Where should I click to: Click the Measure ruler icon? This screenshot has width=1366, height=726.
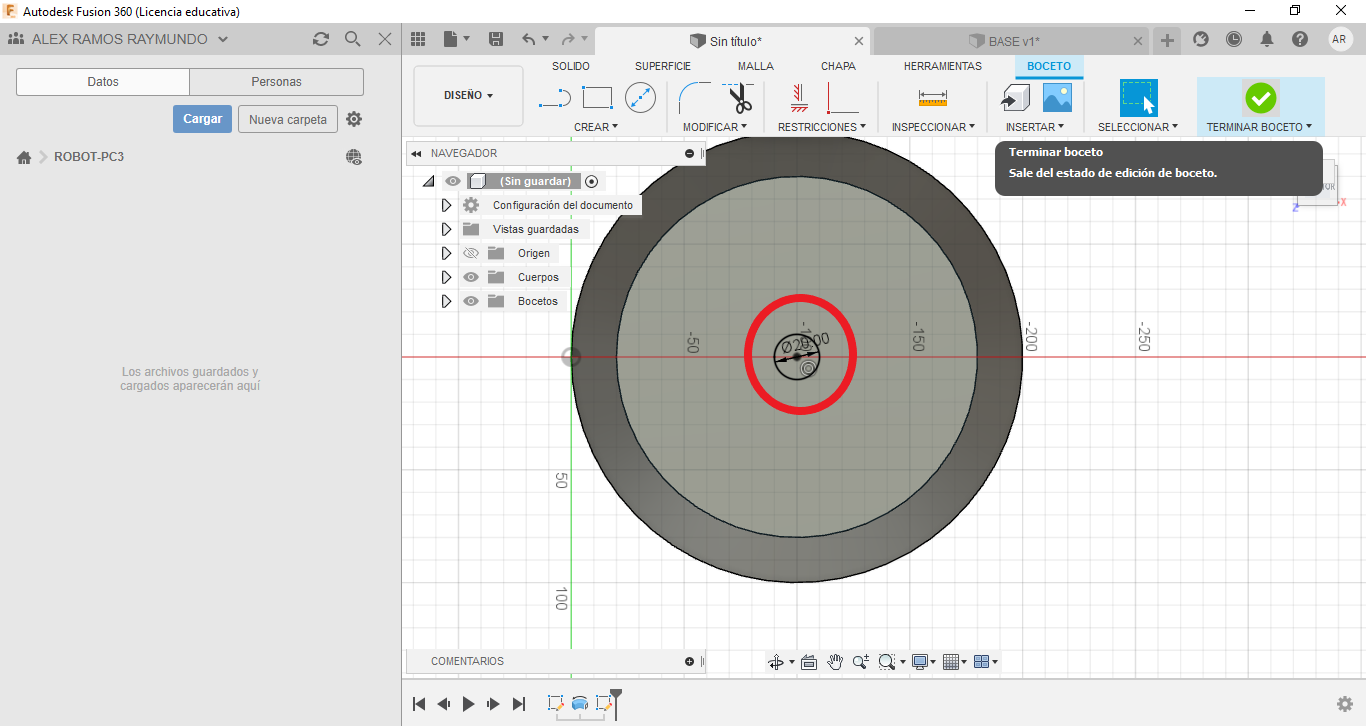(x=932, y=98)
